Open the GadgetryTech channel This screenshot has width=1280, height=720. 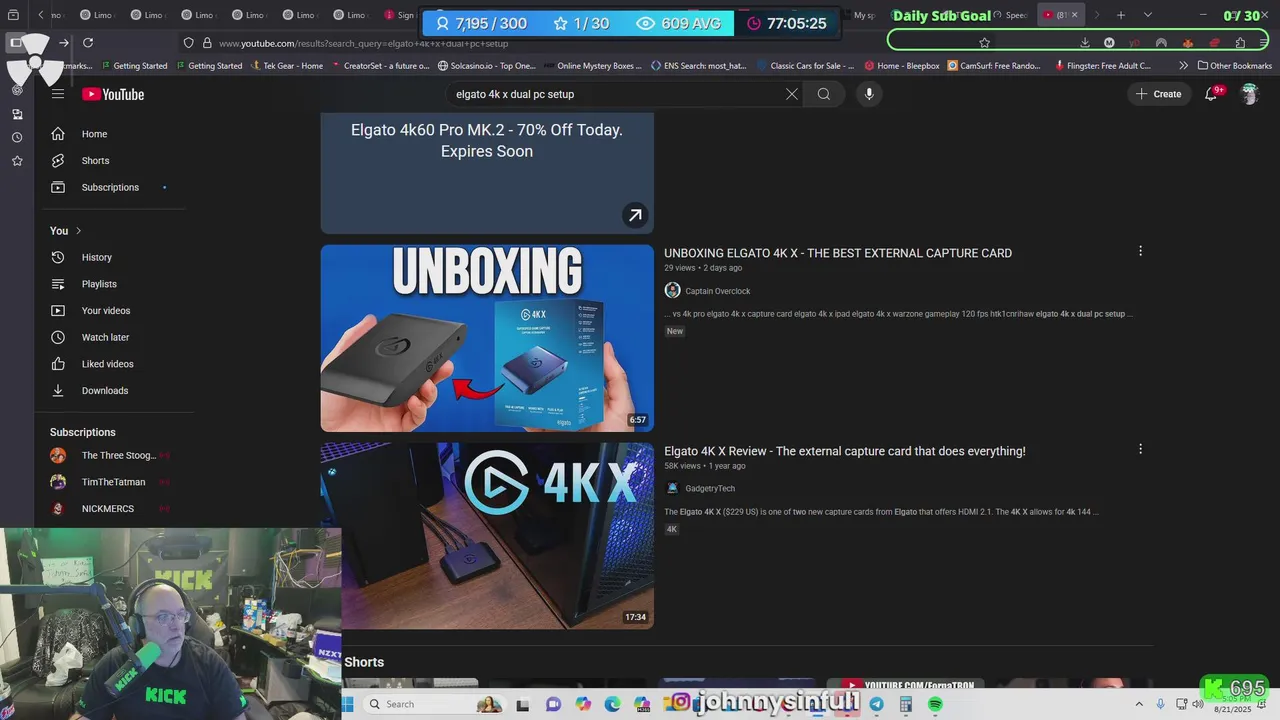(710, 489)
